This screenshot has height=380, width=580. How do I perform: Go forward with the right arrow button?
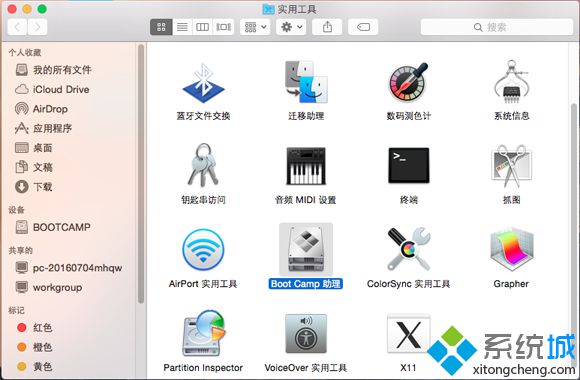[x=37, y=27]
